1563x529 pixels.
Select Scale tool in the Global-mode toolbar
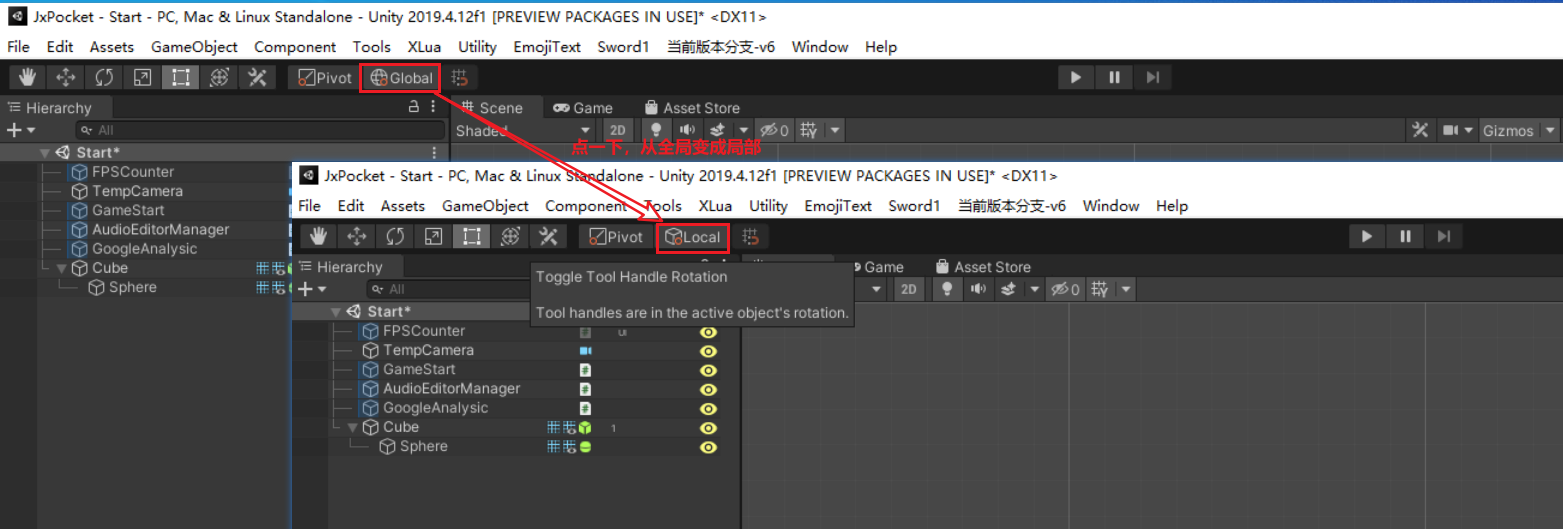coord(142,78)
